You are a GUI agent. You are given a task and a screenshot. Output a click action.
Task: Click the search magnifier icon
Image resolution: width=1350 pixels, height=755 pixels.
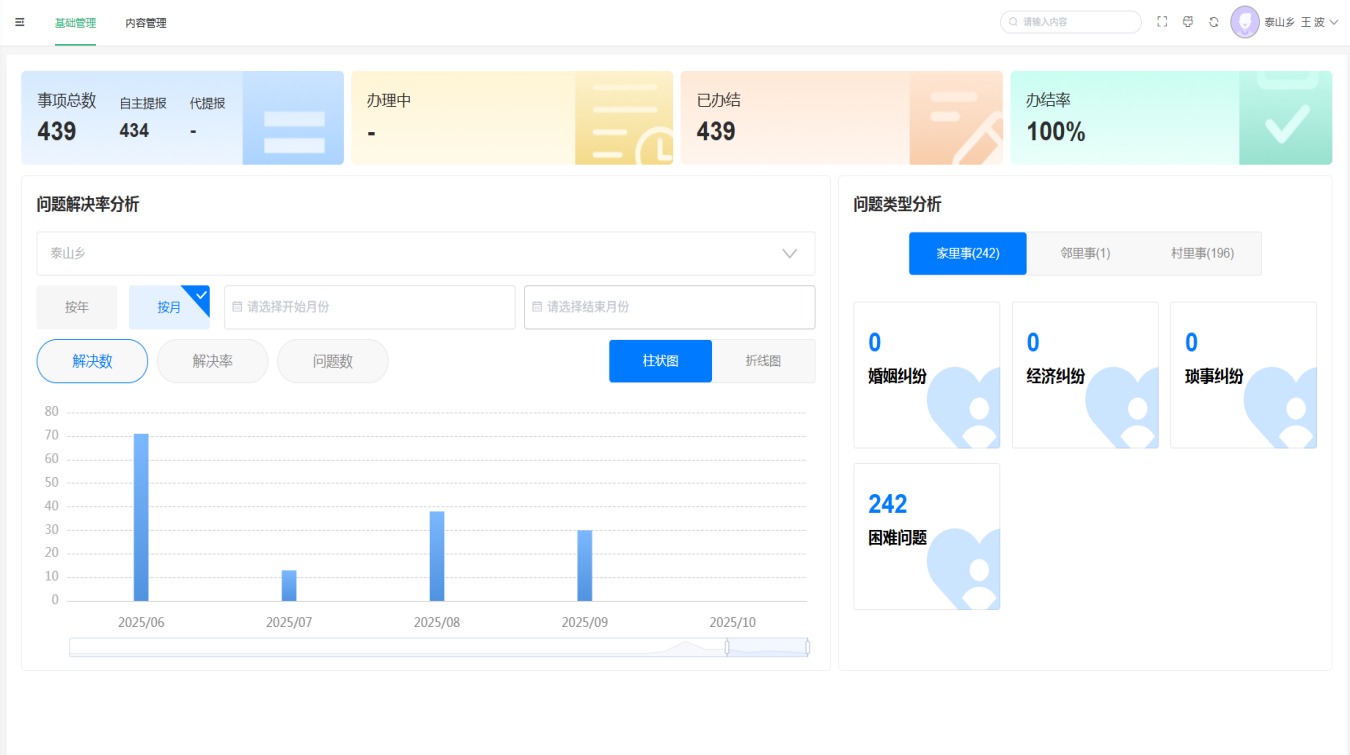[x=1013, y=22]
